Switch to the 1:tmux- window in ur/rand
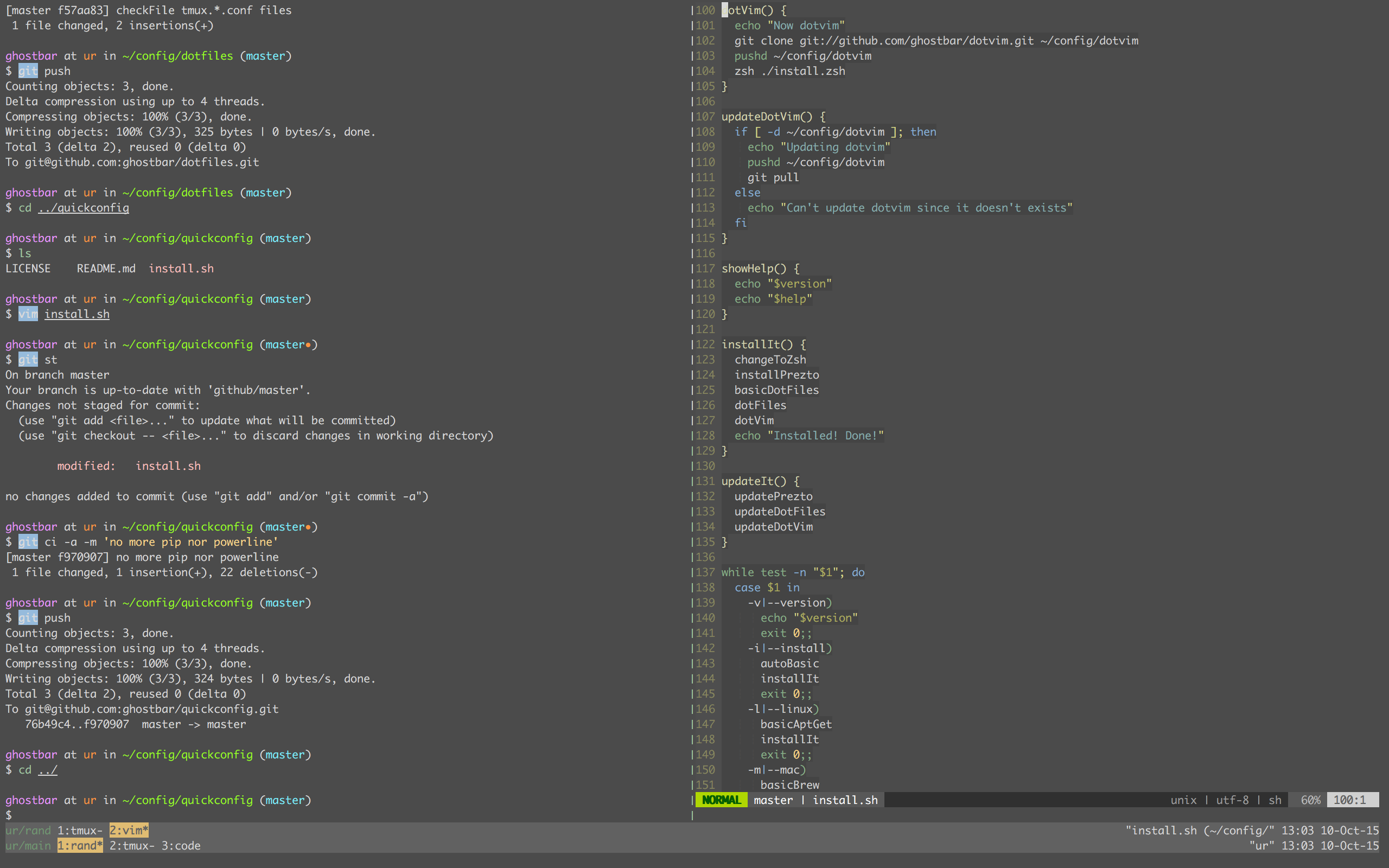This screenshot has height=868, width=1389. [x=80, y=830]
